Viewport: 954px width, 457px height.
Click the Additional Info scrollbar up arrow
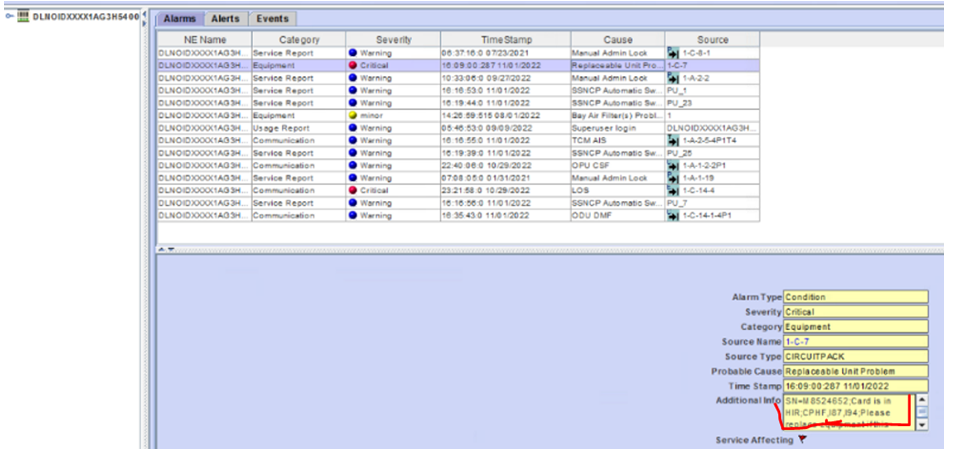pyautogui.click(x=922, y=400)
